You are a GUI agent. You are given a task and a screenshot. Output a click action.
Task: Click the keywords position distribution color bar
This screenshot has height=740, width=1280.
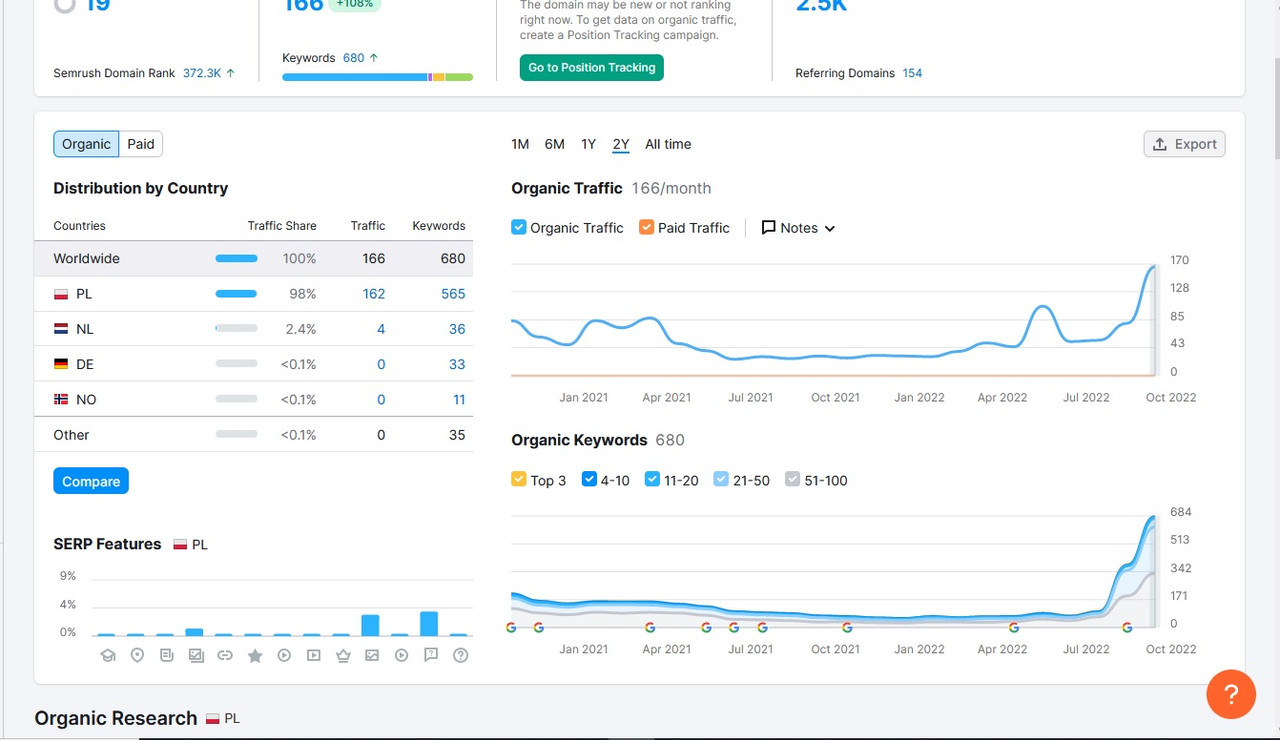(x=378, y=77)
